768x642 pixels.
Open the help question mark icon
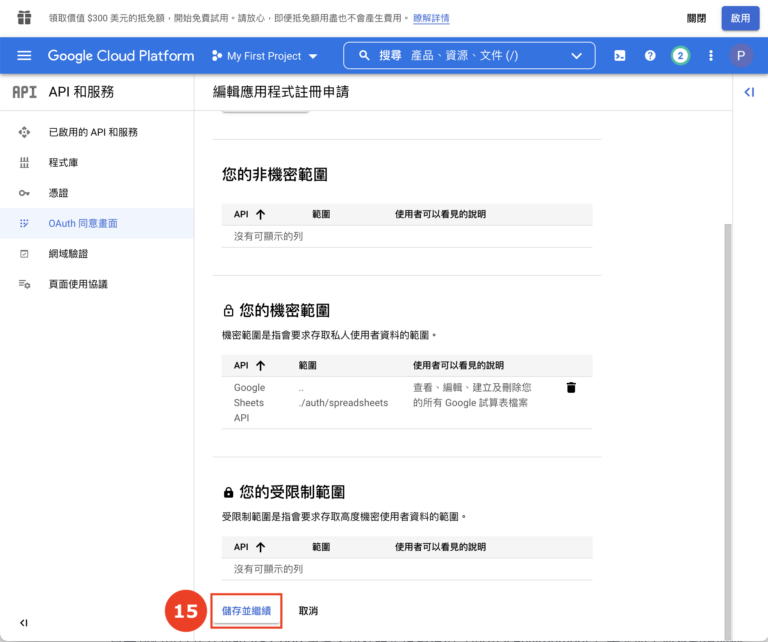[x=650, y=56]
